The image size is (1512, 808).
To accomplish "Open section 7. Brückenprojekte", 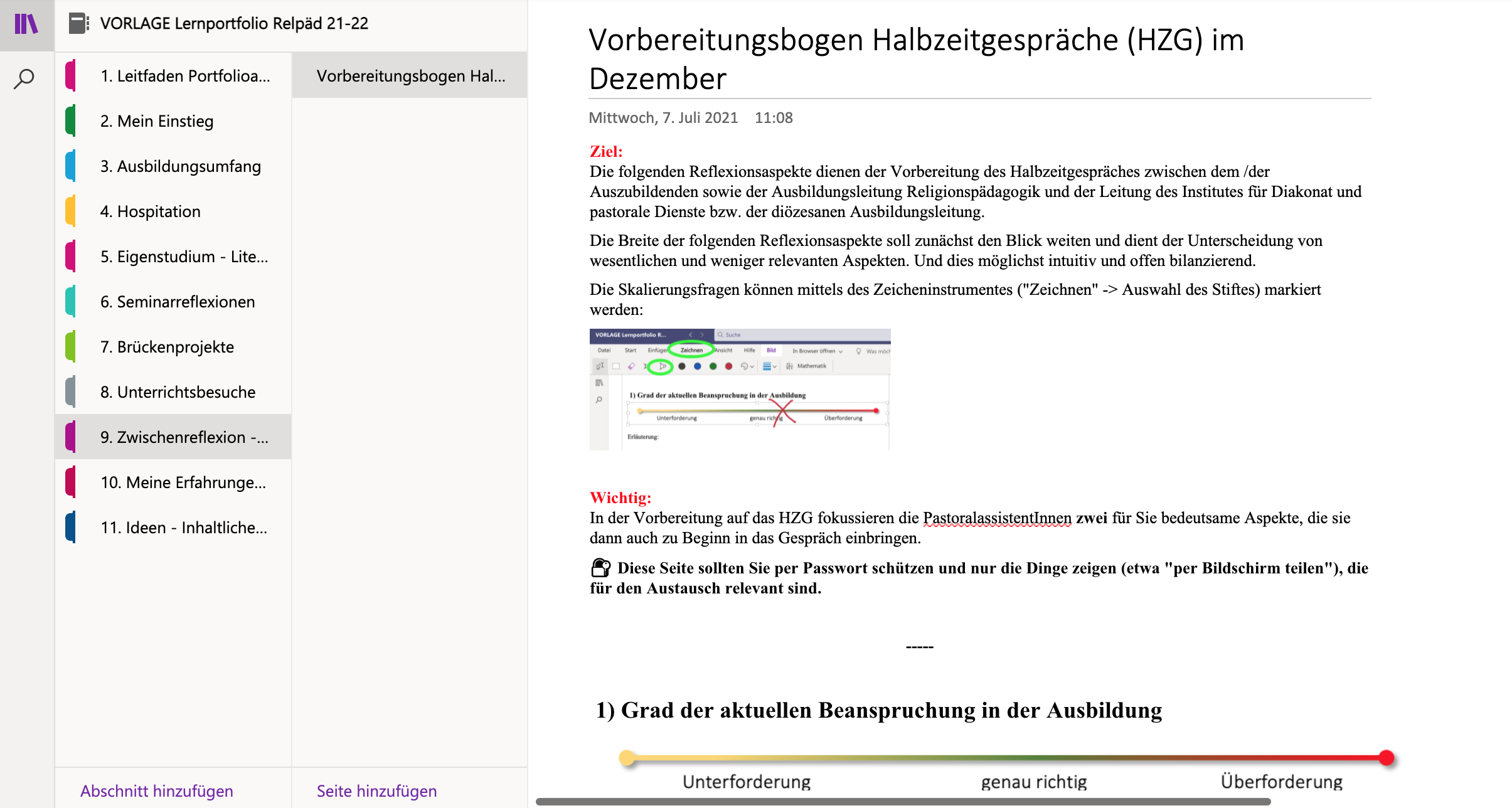I will point(167,347).
